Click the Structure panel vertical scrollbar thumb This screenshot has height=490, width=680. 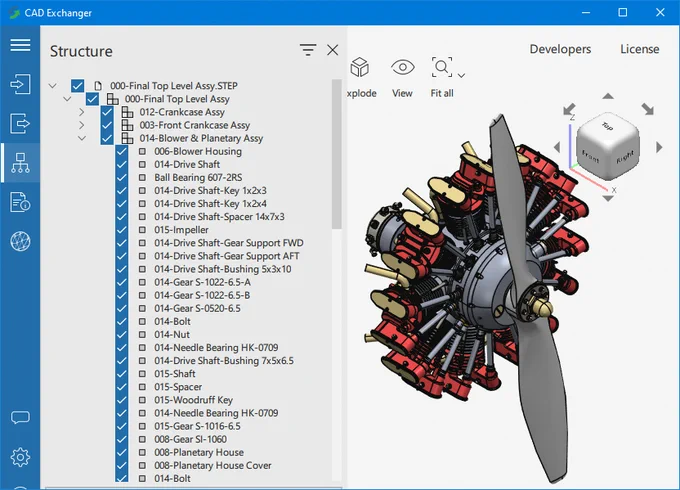[x=337, y=154]
